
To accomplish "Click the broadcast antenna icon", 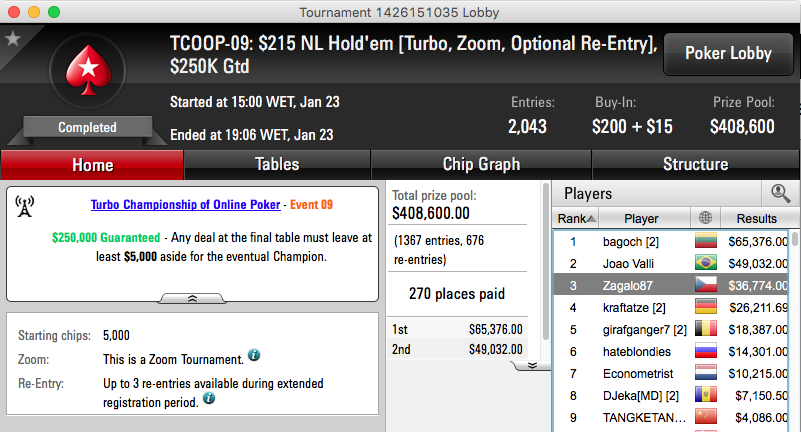I will tap(25, 206).
